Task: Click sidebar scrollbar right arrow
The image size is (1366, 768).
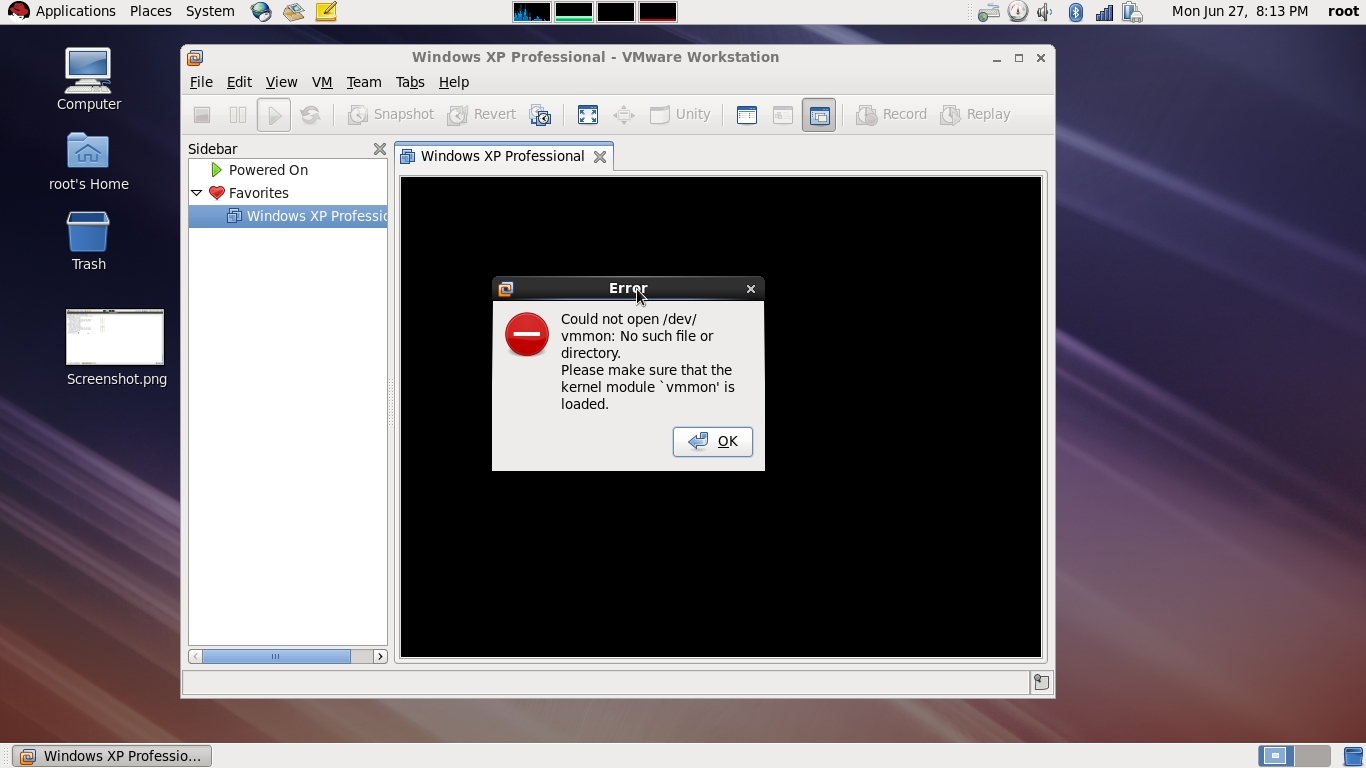Action: pyautogui.click(x=380, y=656)
